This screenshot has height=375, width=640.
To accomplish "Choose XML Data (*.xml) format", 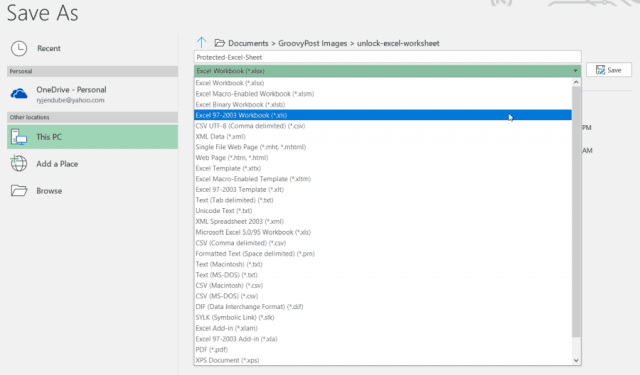I will tap(383, 136).
